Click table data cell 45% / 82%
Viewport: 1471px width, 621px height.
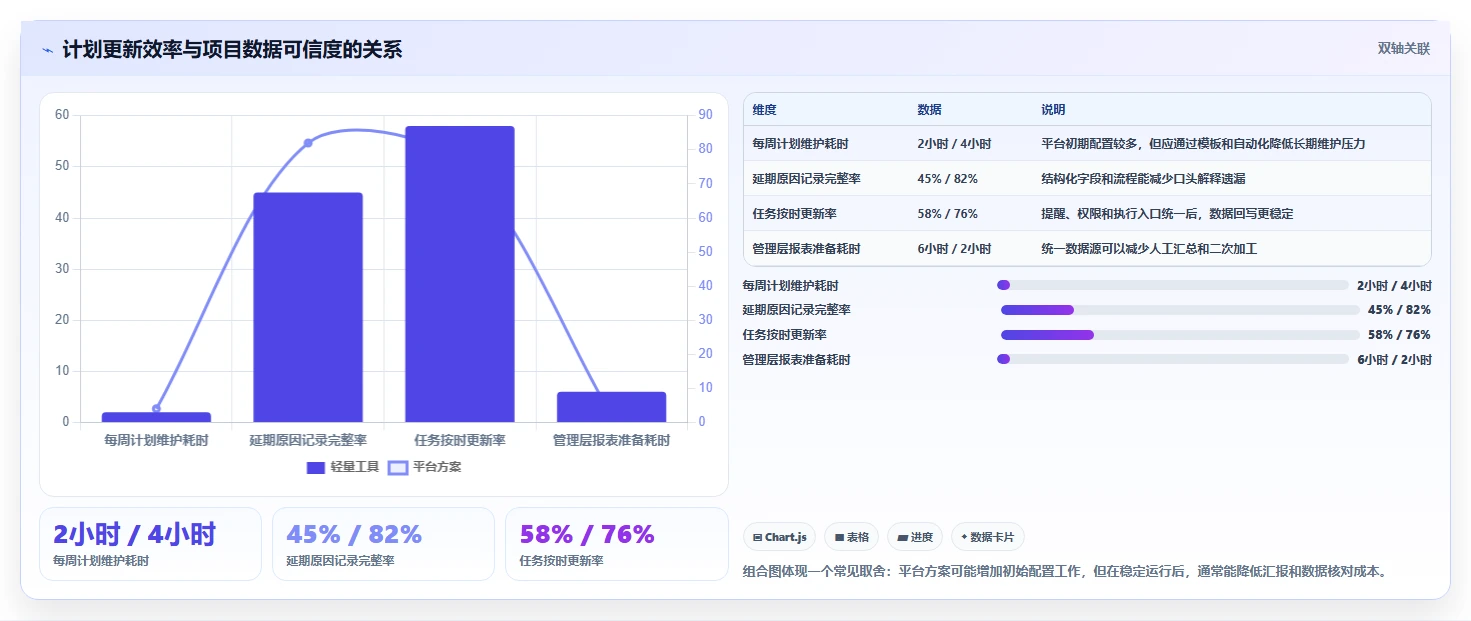pos(947,179)
